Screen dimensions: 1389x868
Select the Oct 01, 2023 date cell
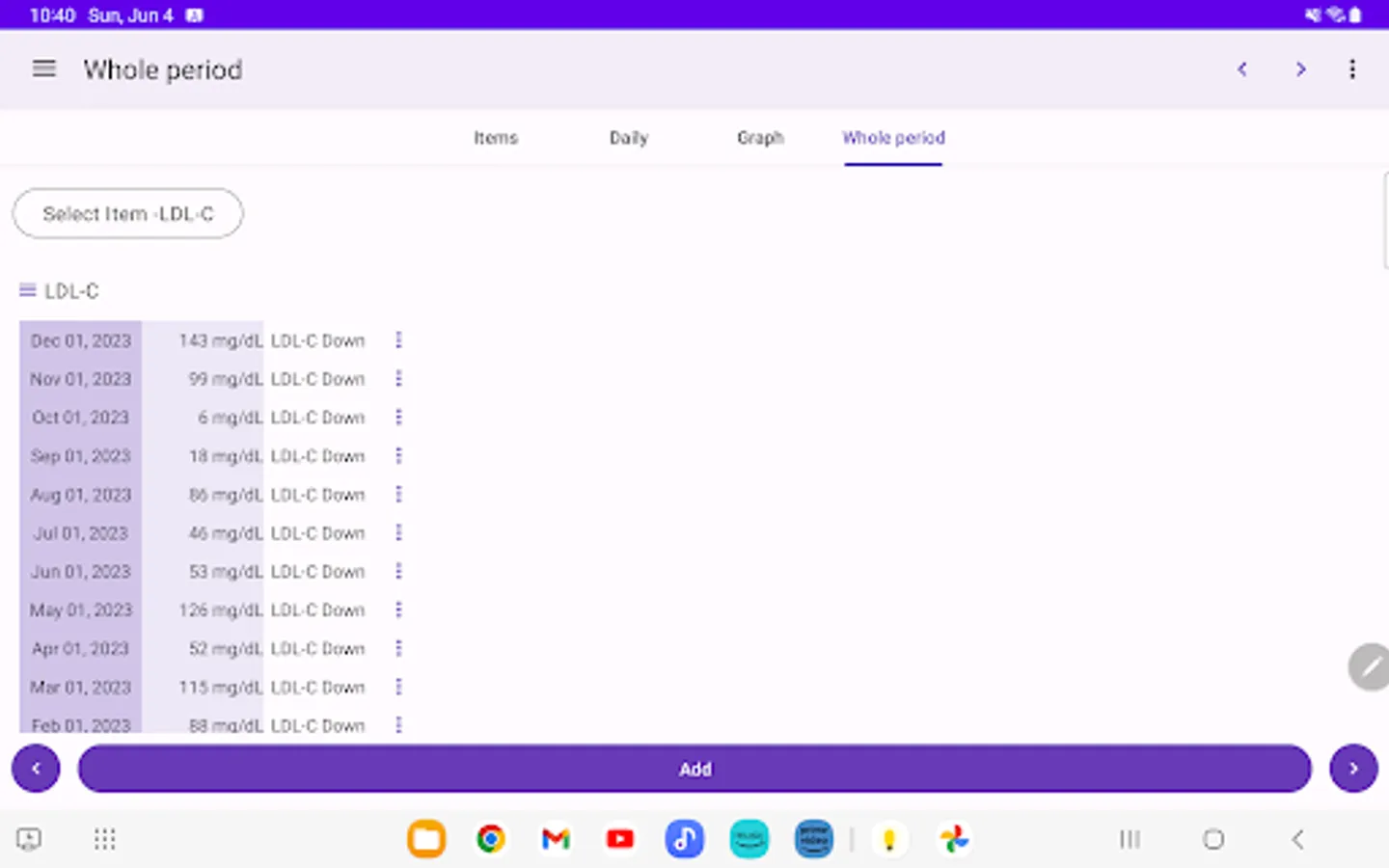click(81, 418)
